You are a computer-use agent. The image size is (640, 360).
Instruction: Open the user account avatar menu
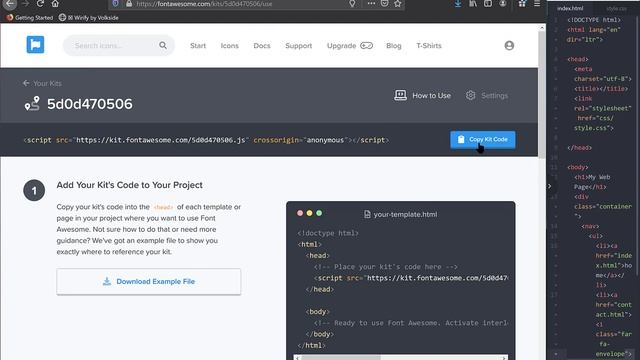point(509,45)
